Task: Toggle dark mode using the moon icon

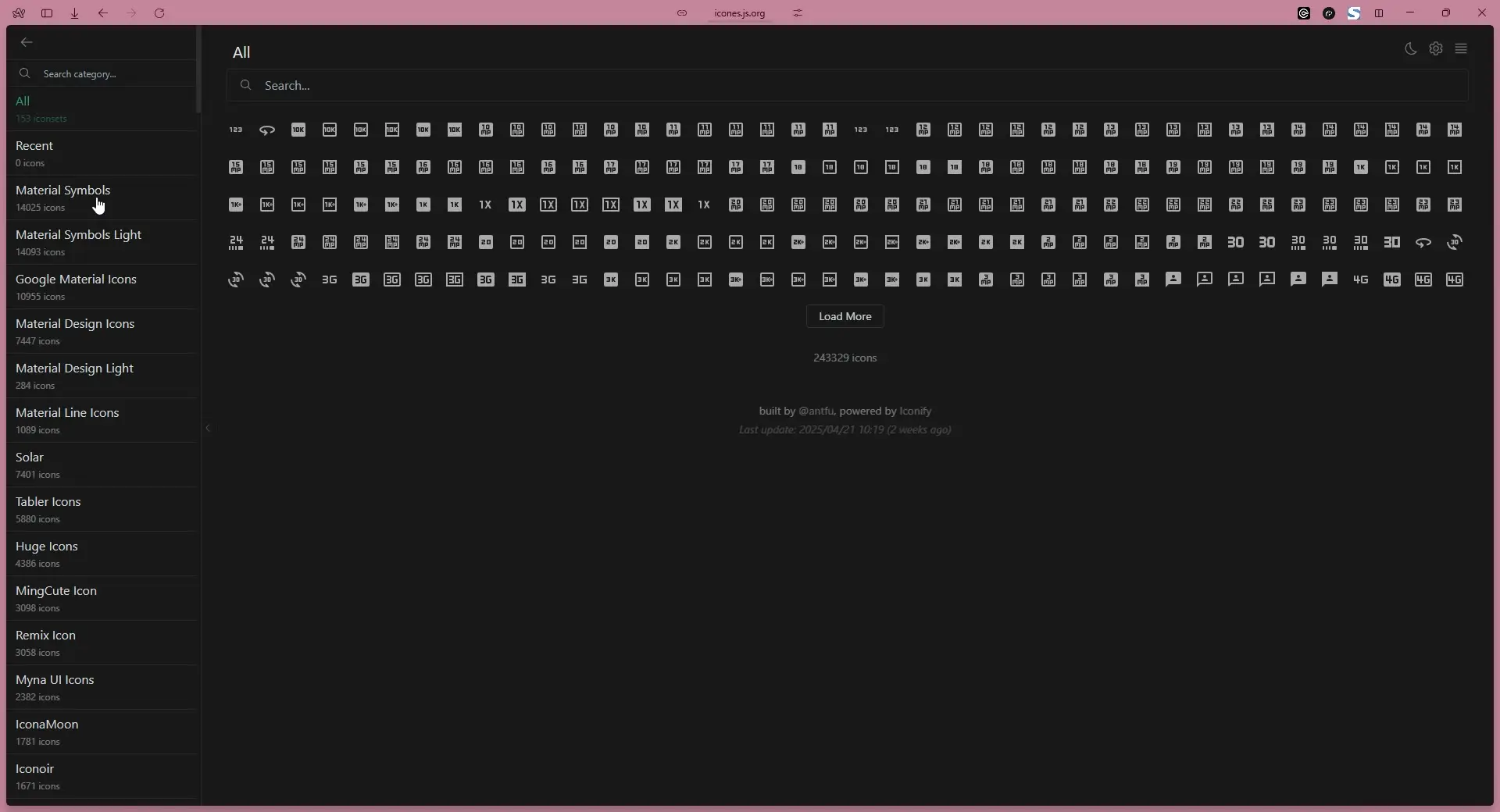Action: click(x=1412, y=48)
